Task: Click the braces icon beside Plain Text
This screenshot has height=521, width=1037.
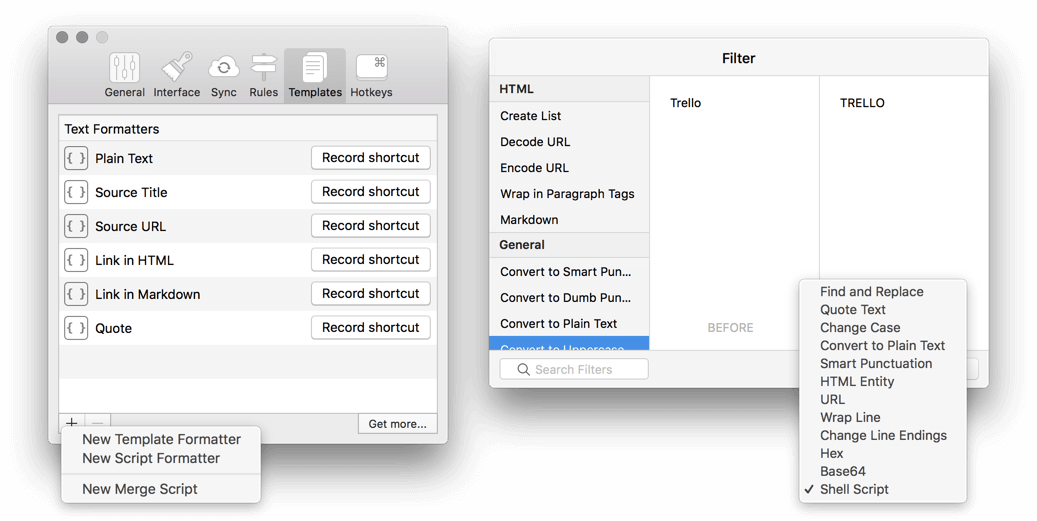Action: [76, 158]
